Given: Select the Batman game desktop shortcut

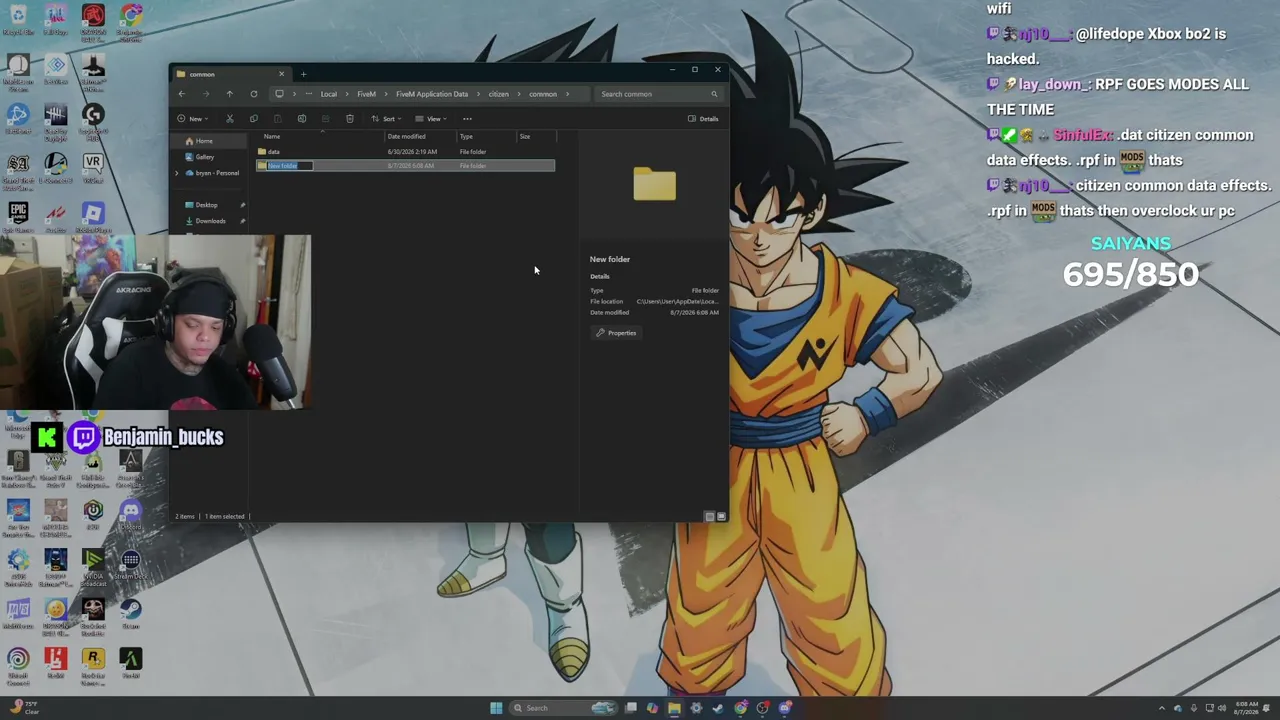Looking at the screenshot, I should pyautogui.click(x=93, y=71).
